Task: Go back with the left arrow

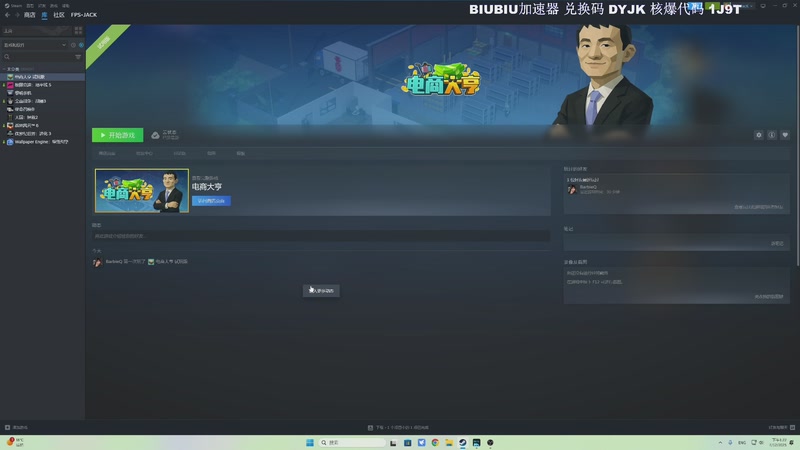Action: (7, 15)
